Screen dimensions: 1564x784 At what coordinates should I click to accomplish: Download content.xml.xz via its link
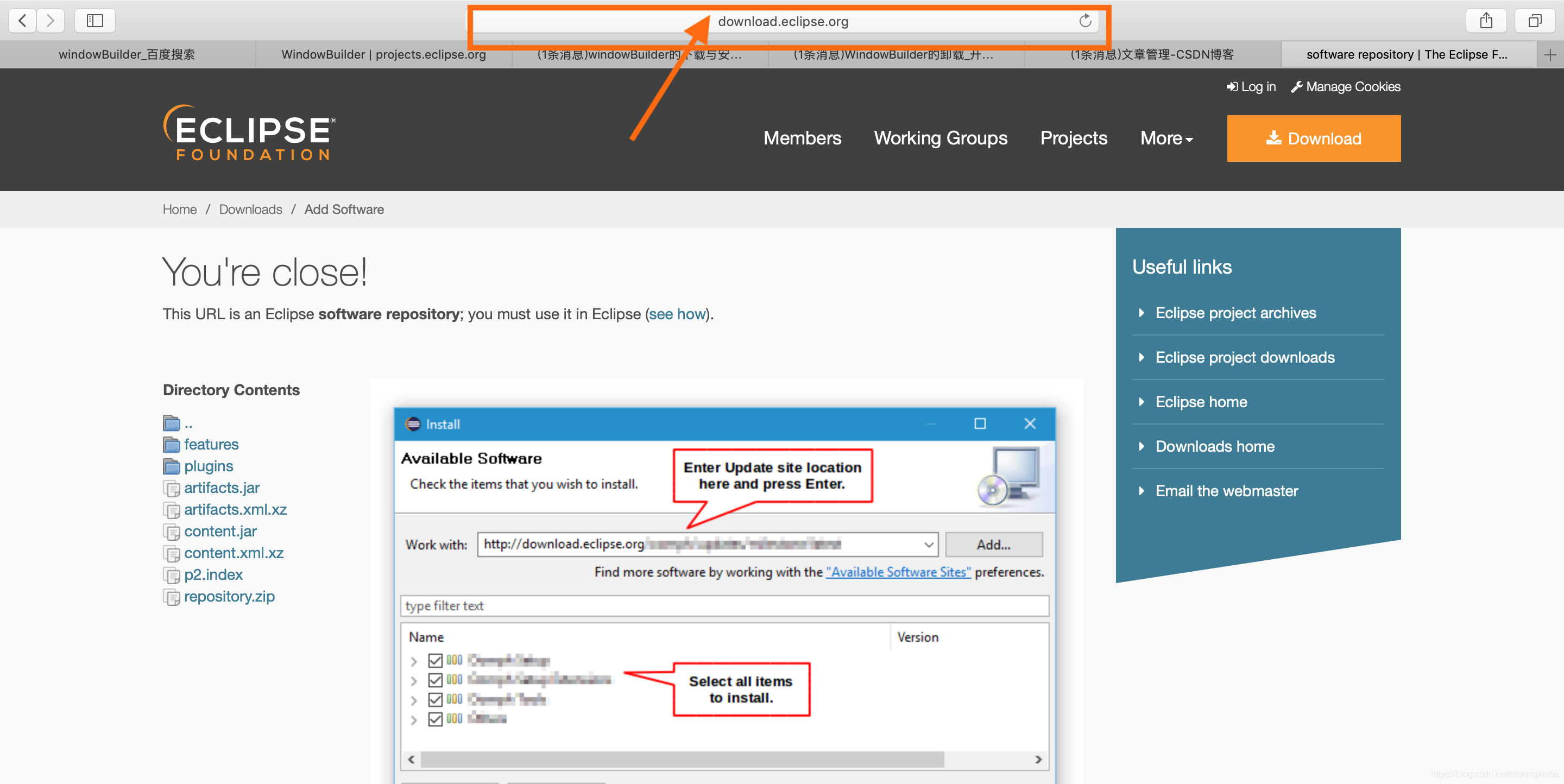click(234, 553)
